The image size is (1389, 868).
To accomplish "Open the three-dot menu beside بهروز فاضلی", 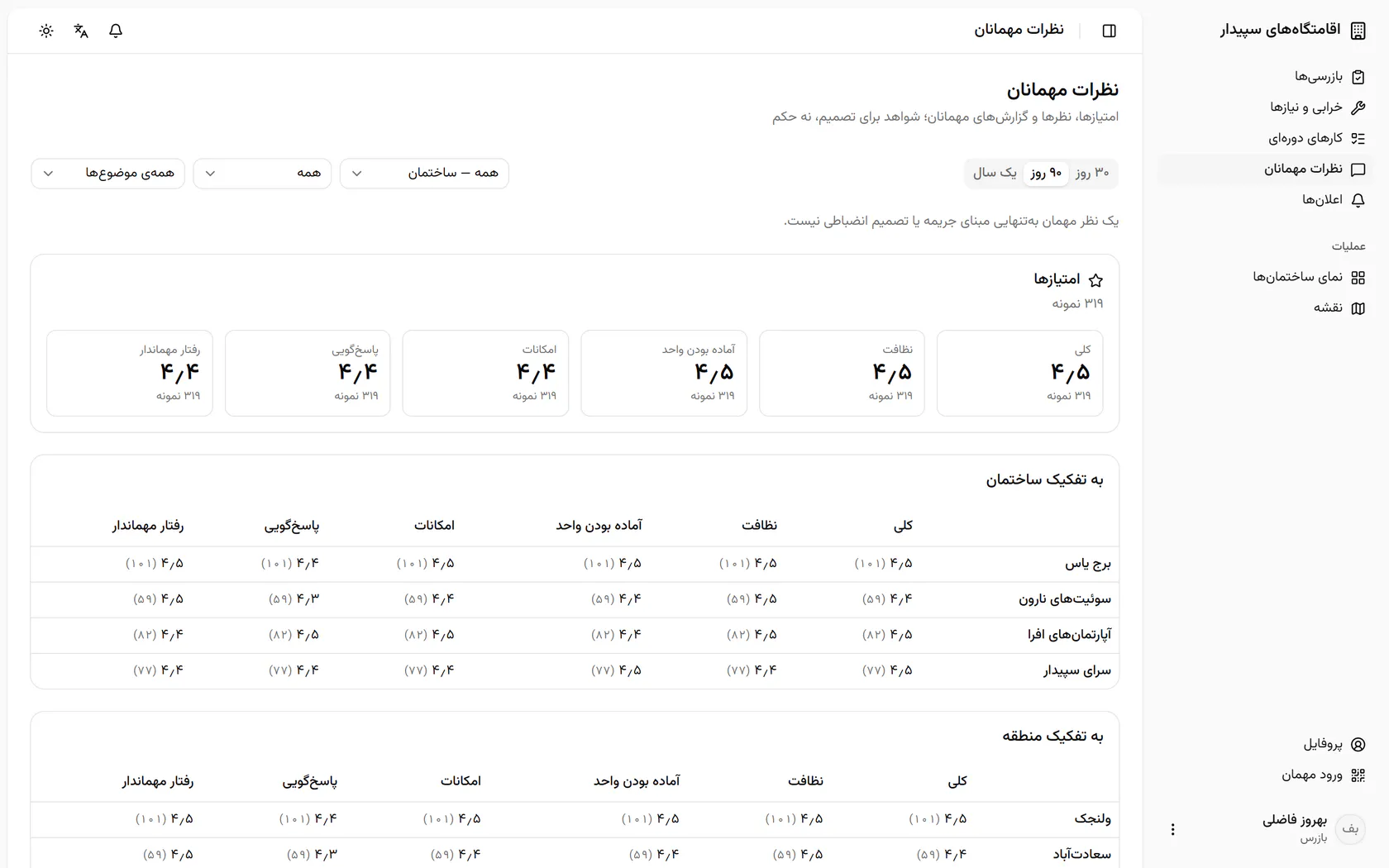I will (x=1172, y=829).
